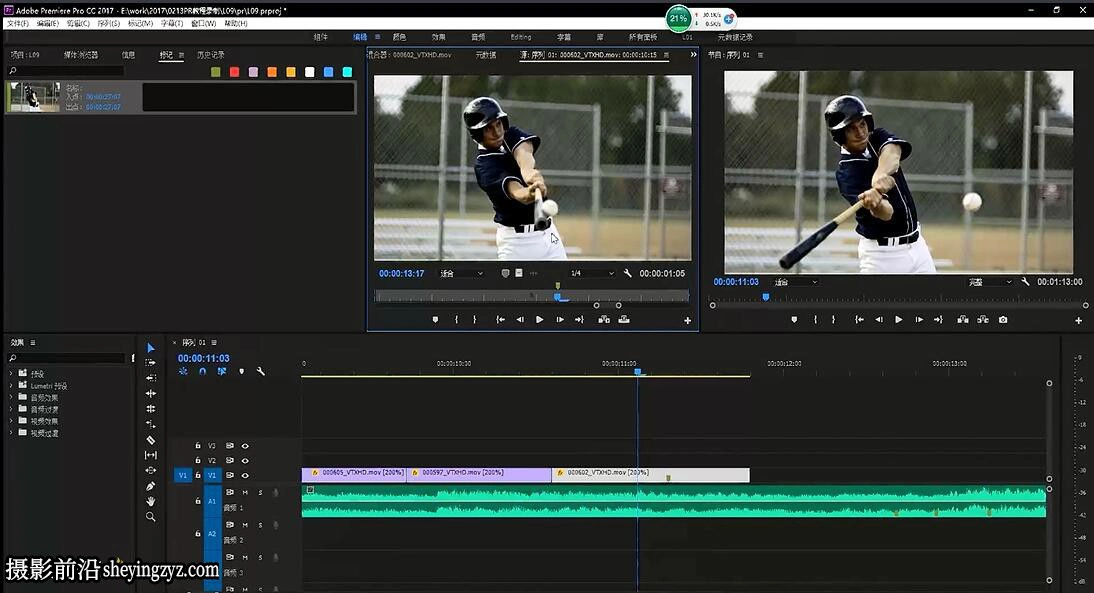Switch to 媒体浏览器 panel tab
Viewport: 1094px width, 593px height.
(x=81, y=54)
